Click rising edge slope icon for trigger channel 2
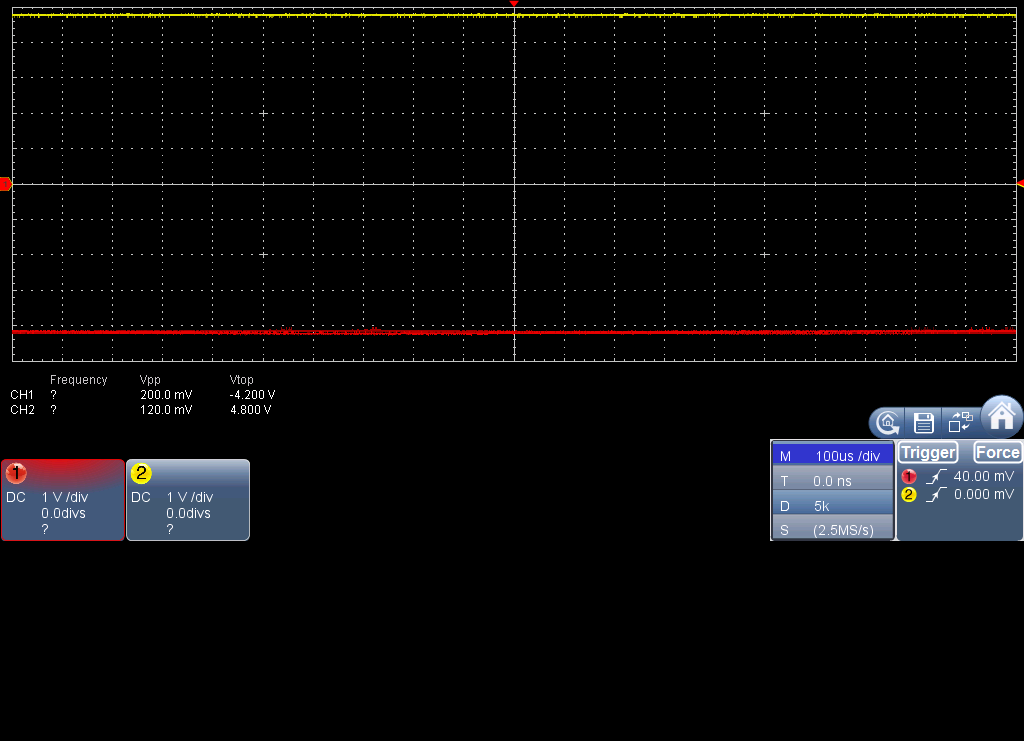1024x741 pixels. [x=936, y=495]
